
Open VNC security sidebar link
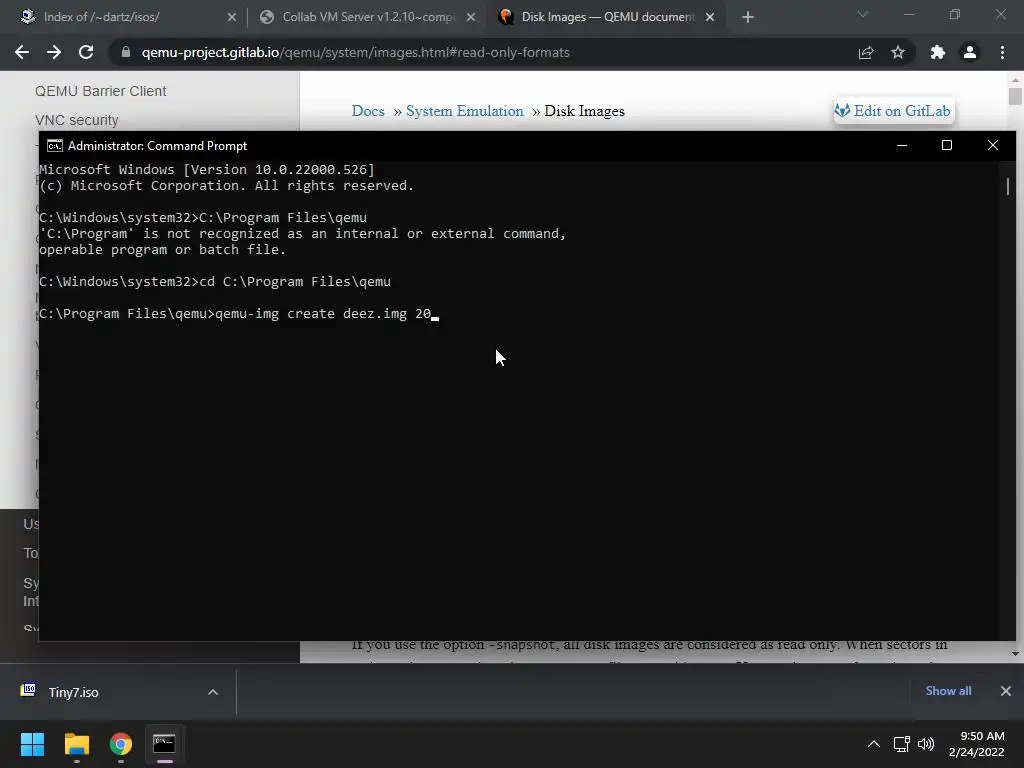coord(76,120)
